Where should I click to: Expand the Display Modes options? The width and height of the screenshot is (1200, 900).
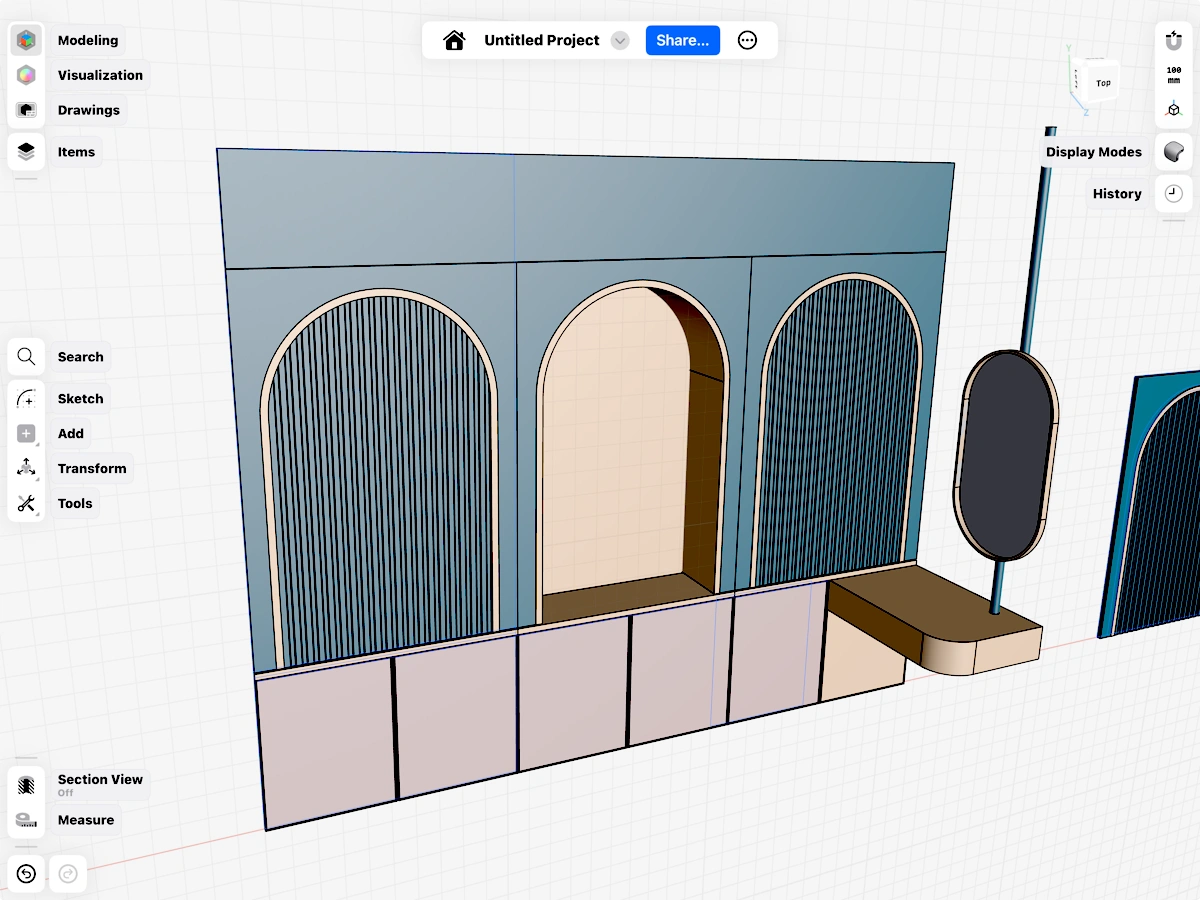[1173, 152]
